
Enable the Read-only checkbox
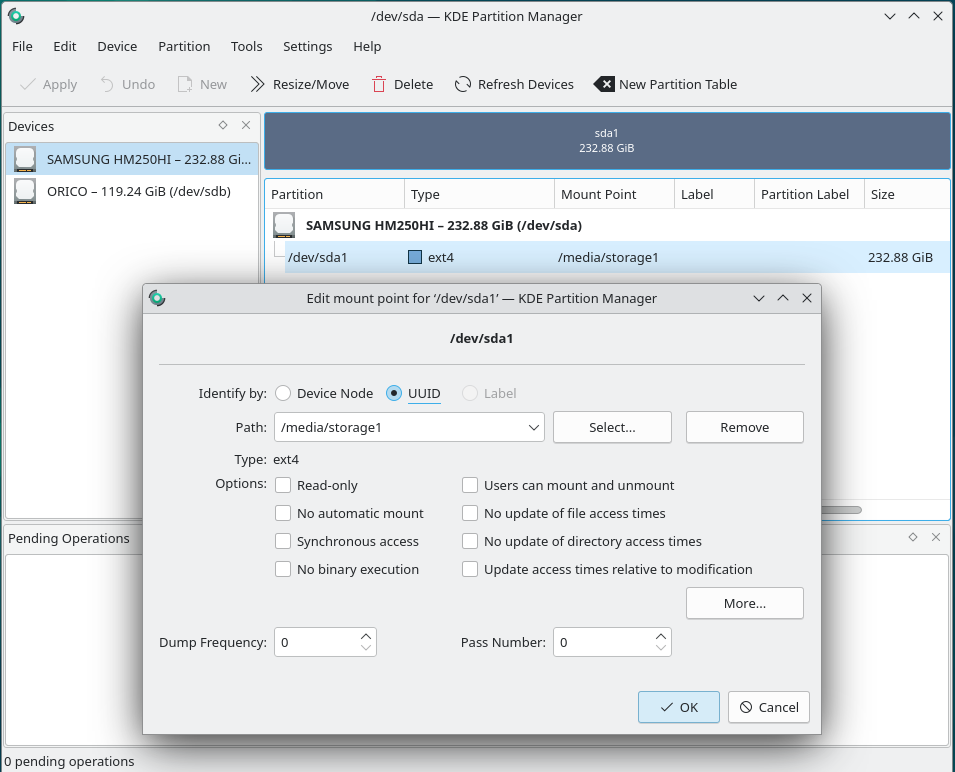click(283, 486)
